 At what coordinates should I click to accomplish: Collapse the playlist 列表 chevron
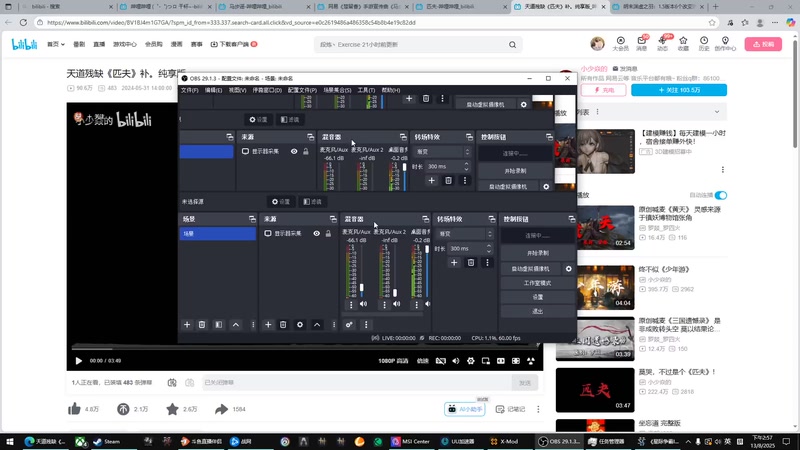pos(717,112)
